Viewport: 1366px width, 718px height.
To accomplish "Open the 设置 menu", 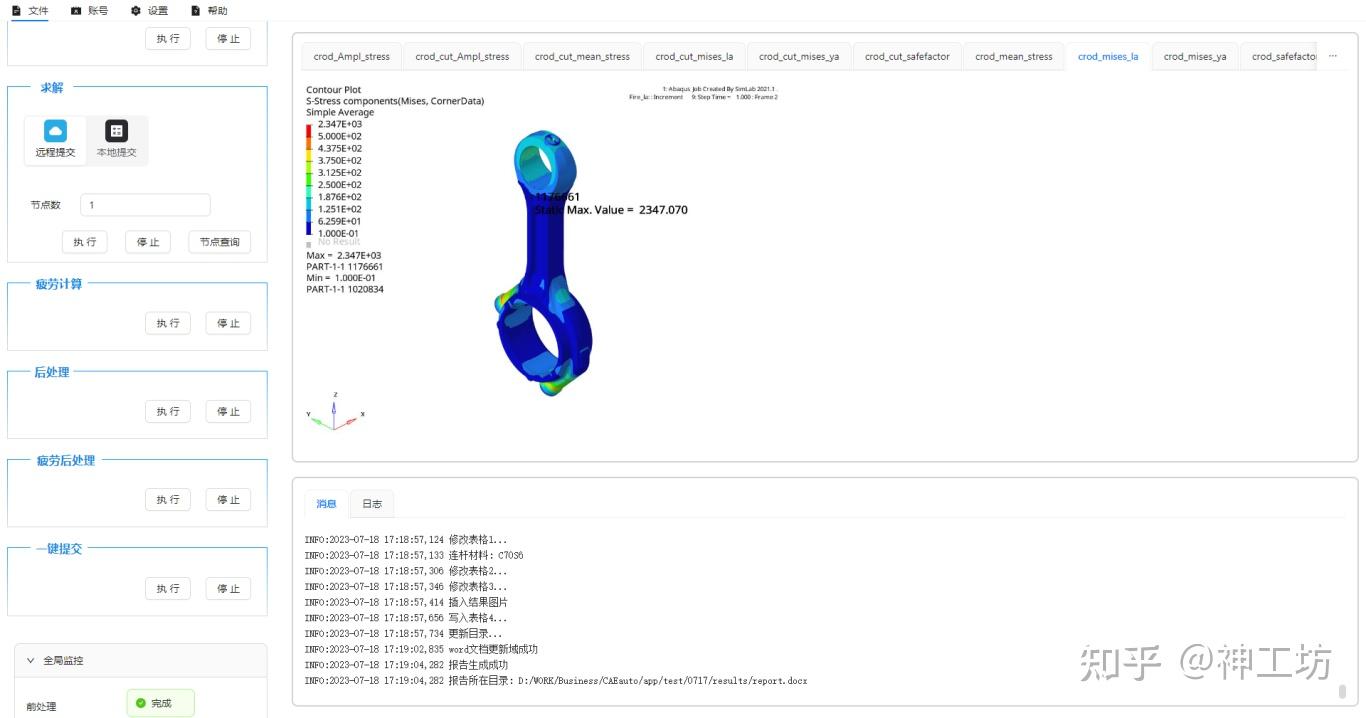I will click(x=149, y=11).
